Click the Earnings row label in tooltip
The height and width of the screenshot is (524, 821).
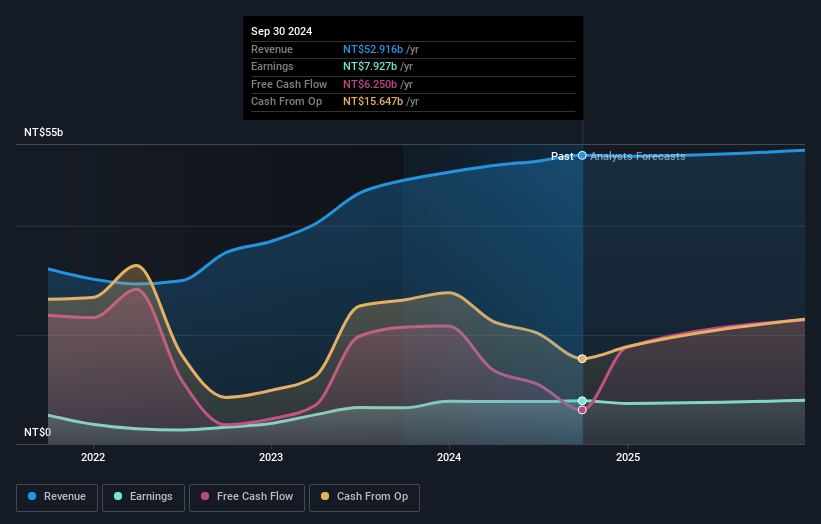pyautogui.click(x=272, y=66)
